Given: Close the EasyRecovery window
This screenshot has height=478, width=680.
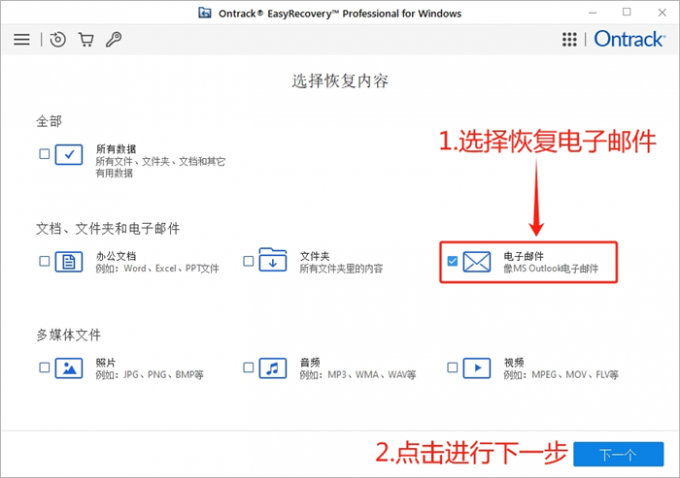Looking at the screenshot, I should click(662, 13).
